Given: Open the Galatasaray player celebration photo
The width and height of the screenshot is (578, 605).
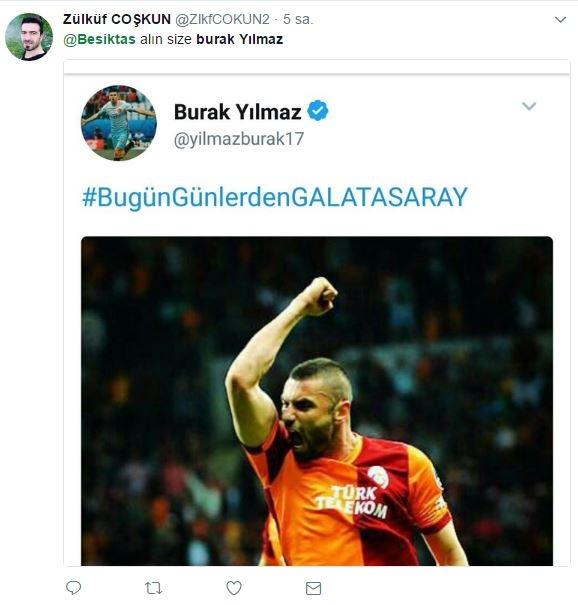Looking at the screenshot, I should (317, 401).
